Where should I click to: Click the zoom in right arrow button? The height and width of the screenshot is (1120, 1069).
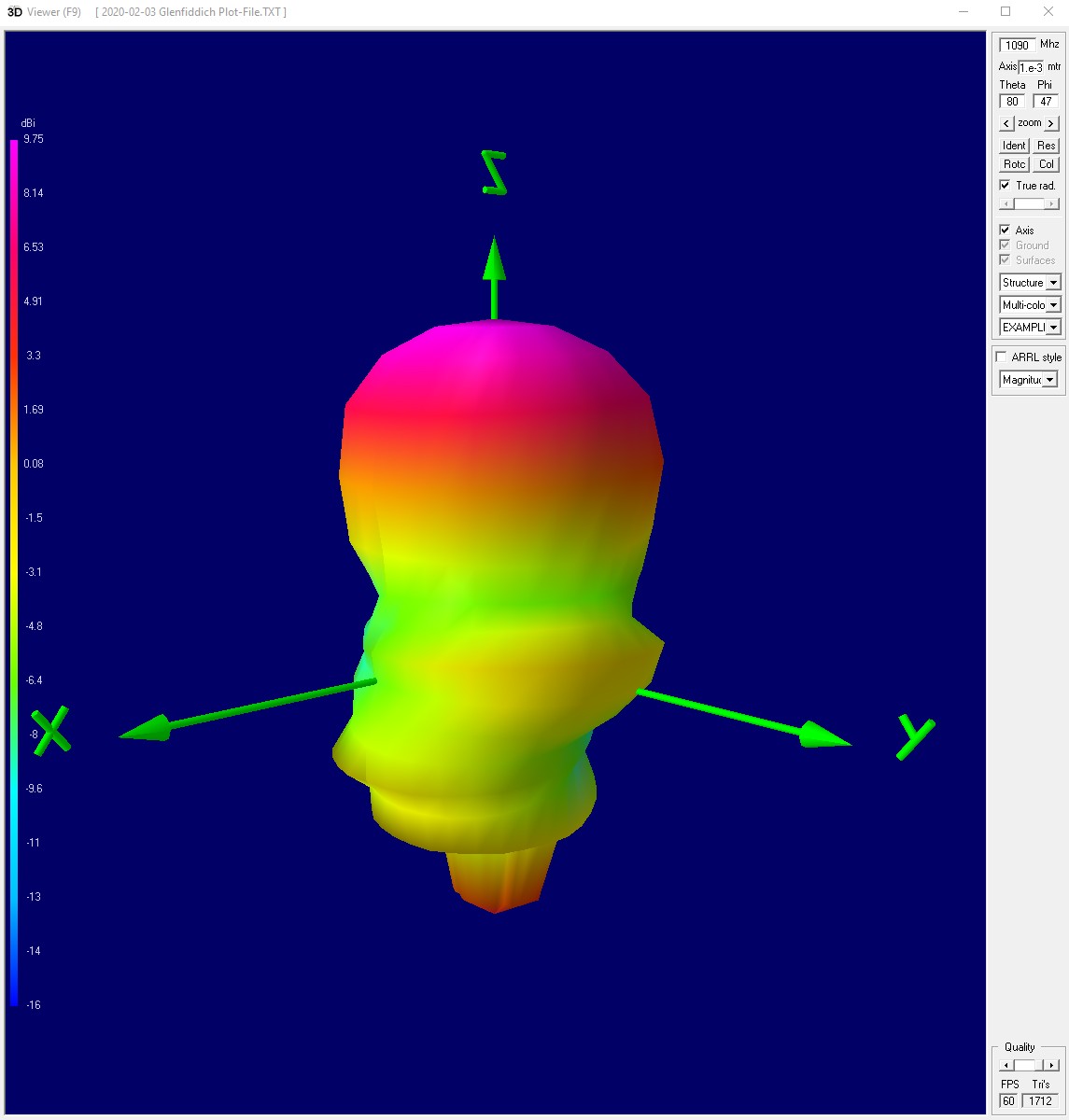(1051, 124)
